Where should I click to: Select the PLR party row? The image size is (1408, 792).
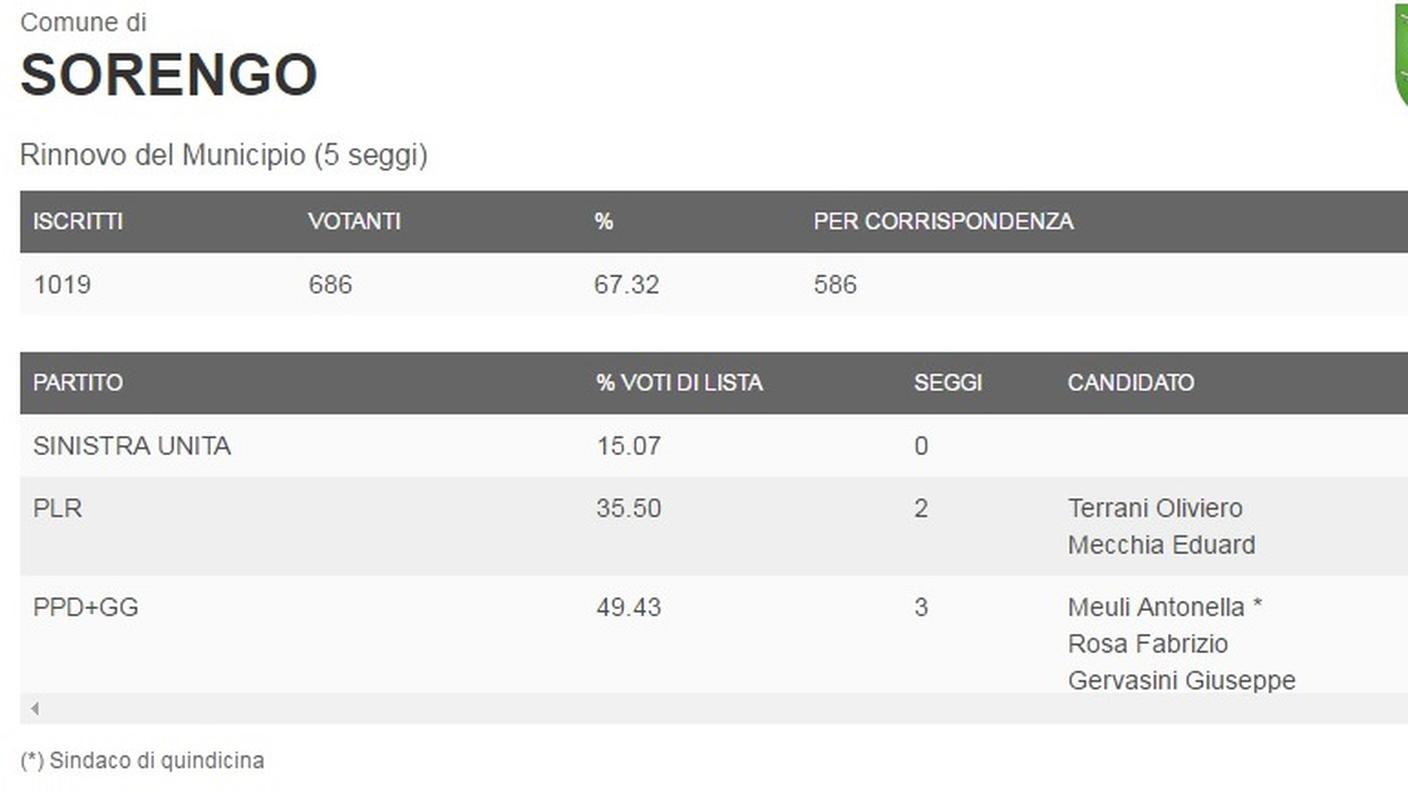click(714, 526)
